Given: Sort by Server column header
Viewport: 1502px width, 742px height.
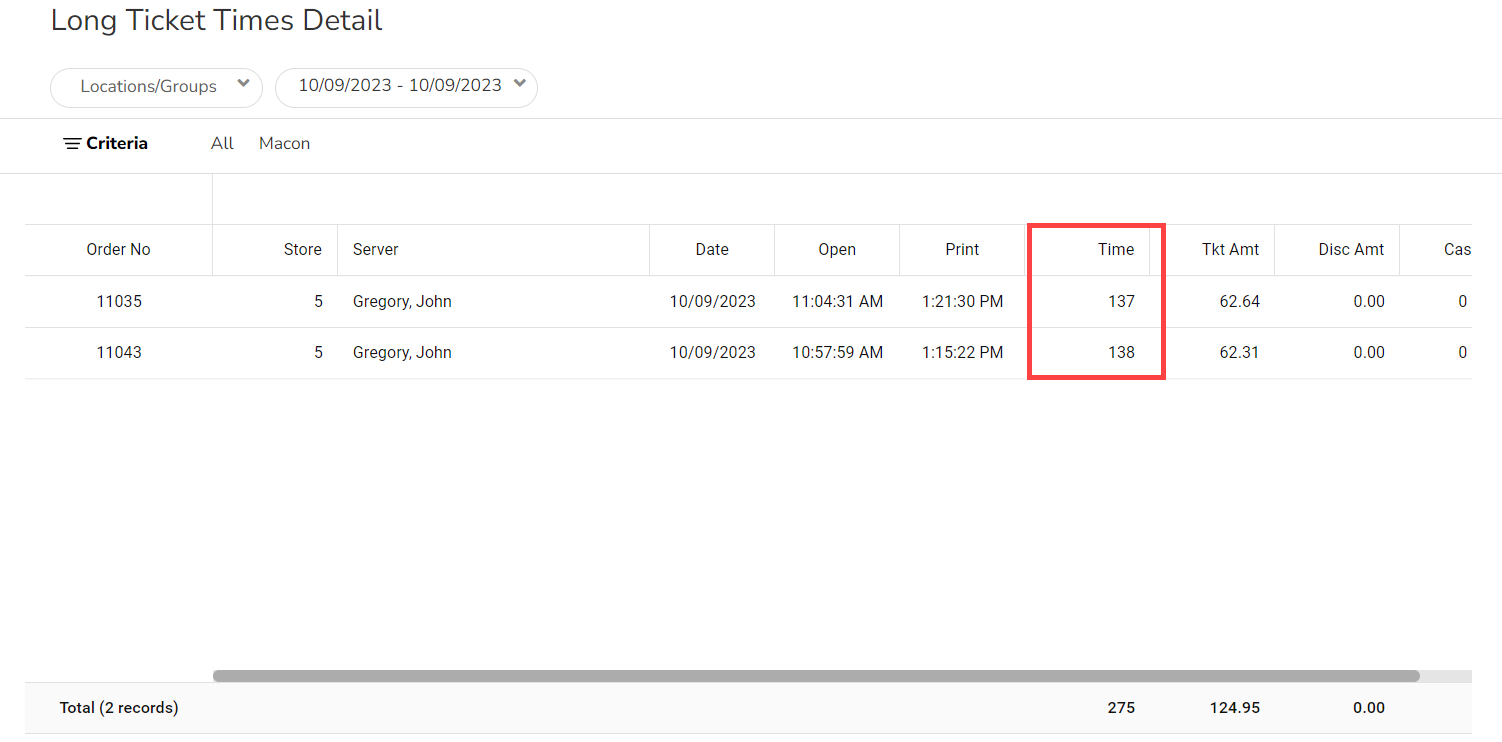Looking at the screenshot, I should point(376,250).
